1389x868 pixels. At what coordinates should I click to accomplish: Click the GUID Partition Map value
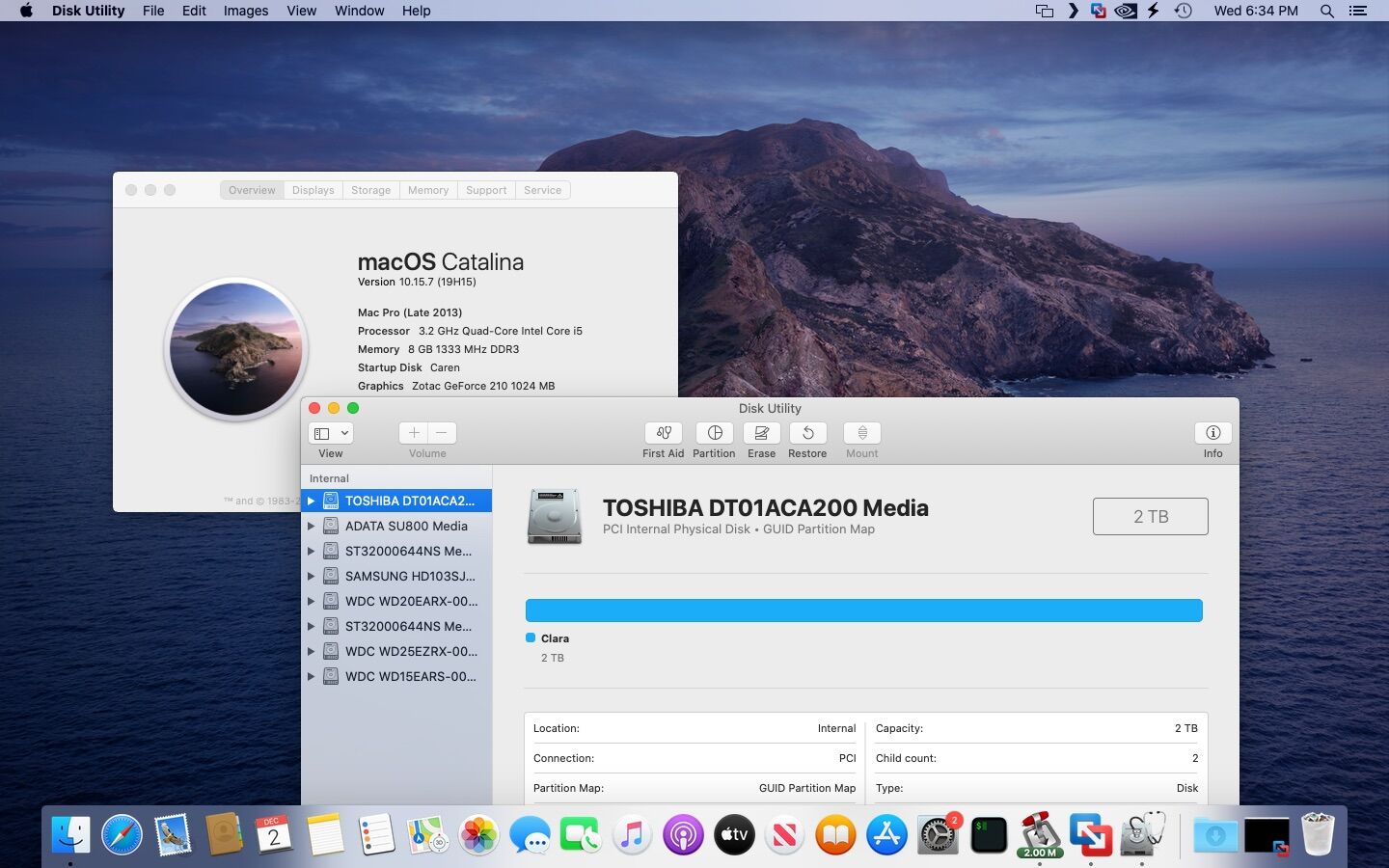click(x=806, y=788)
